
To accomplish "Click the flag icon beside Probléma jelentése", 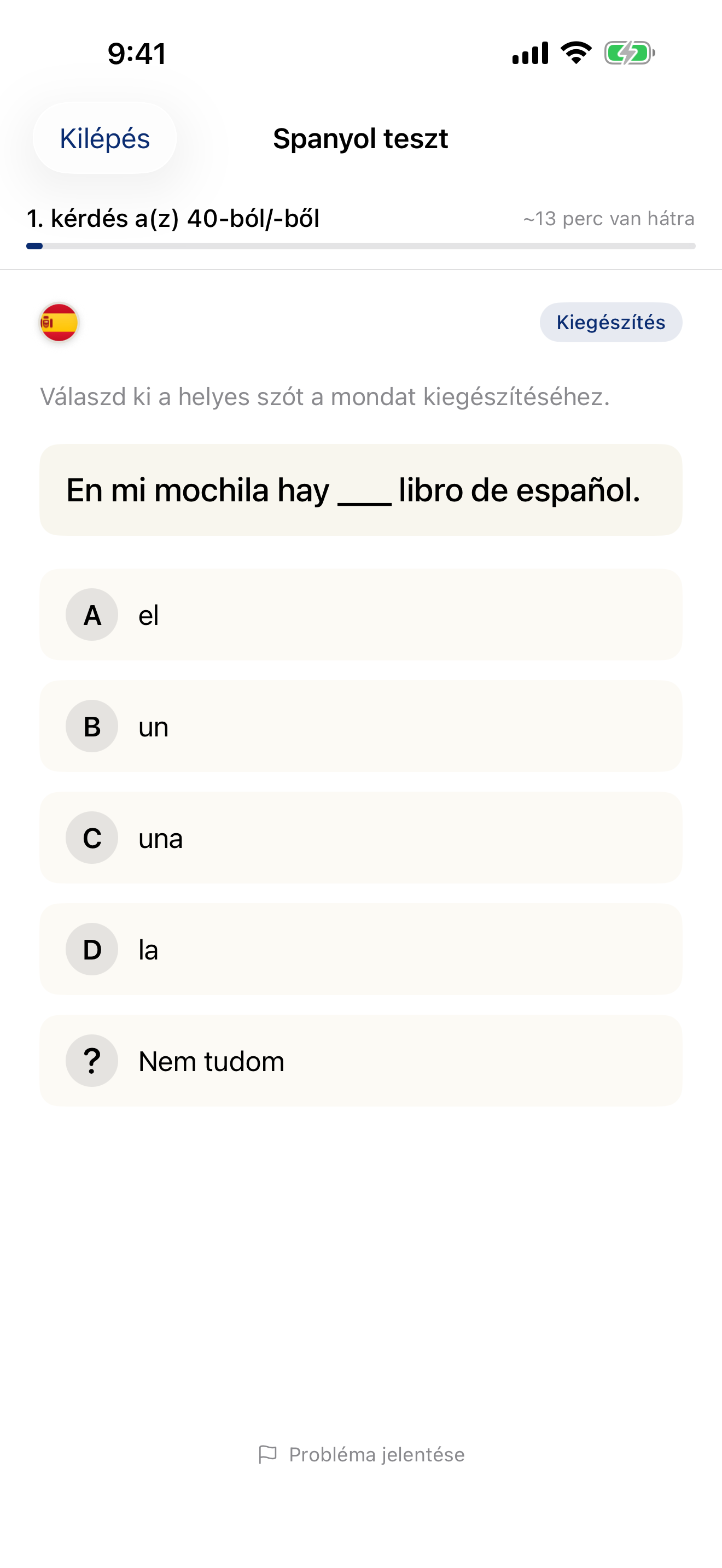I will tap(267, 1454).
